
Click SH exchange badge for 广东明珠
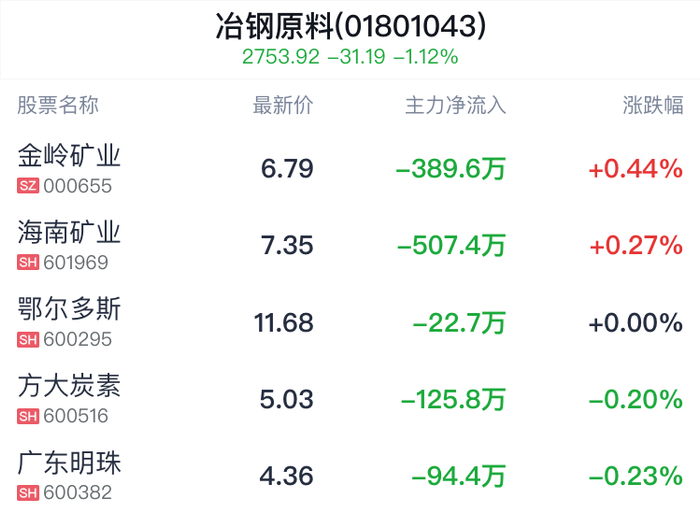pyautogui.click(x=28, y=493)
